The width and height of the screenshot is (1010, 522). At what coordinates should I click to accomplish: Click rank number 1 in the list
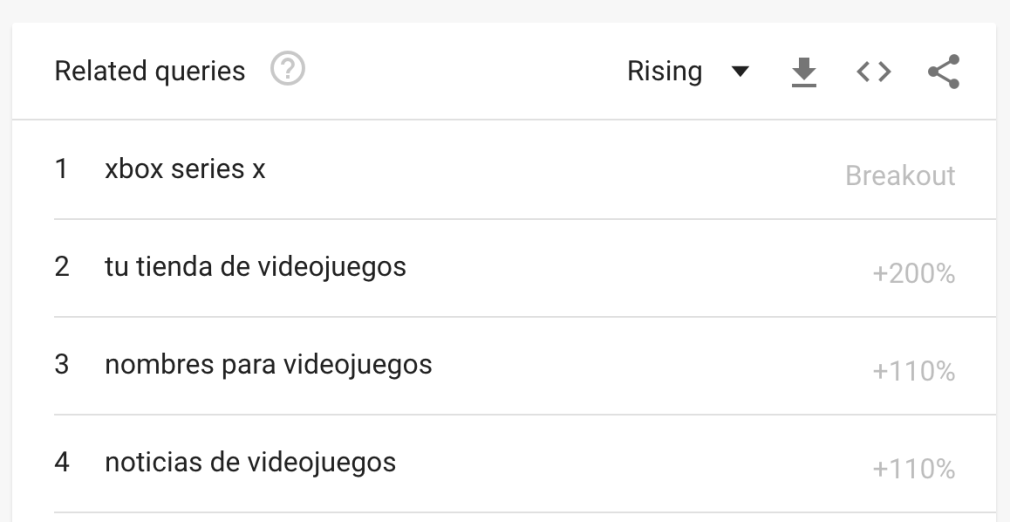[61, 170]
